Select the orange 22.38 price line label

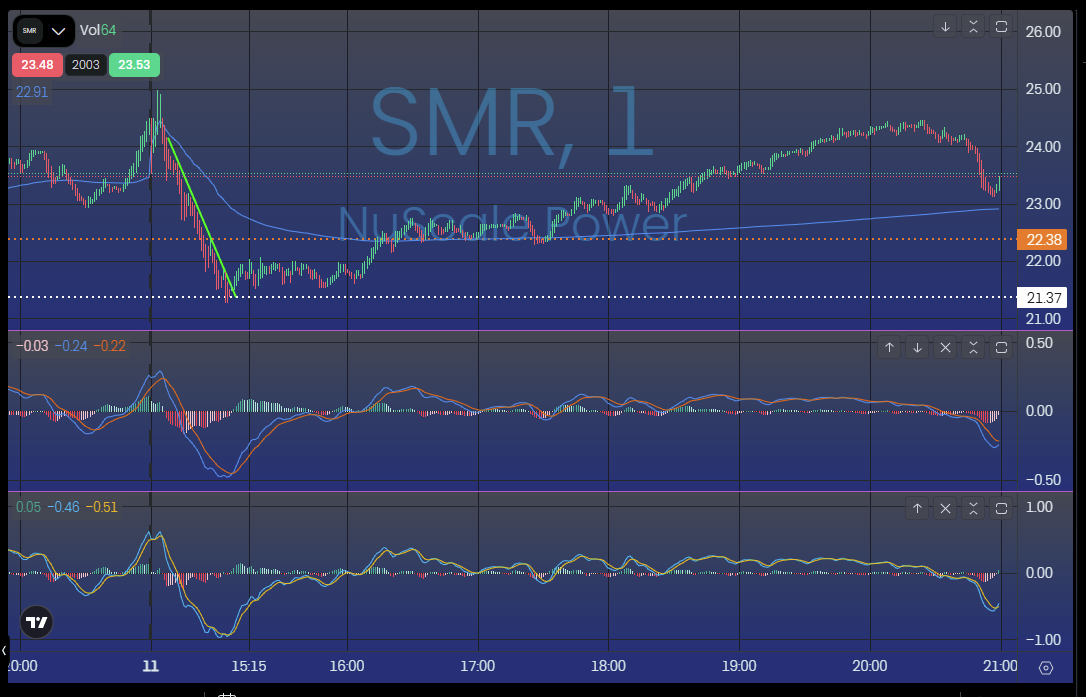pyautogui.click(x=1041, y=239)
